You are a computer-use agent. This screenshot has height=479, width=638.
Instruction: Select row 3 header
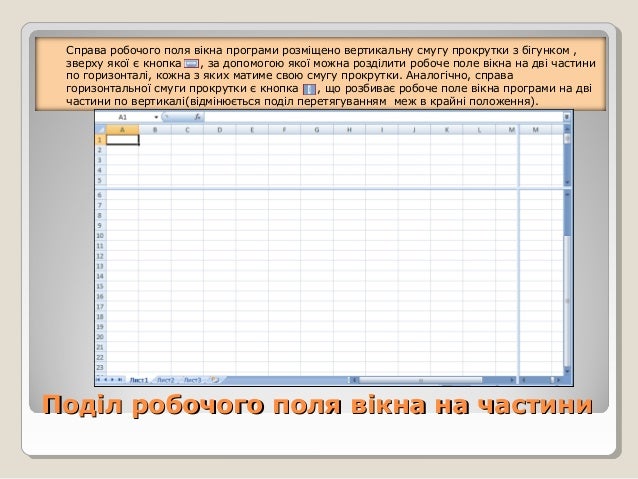tap(101, 160)
